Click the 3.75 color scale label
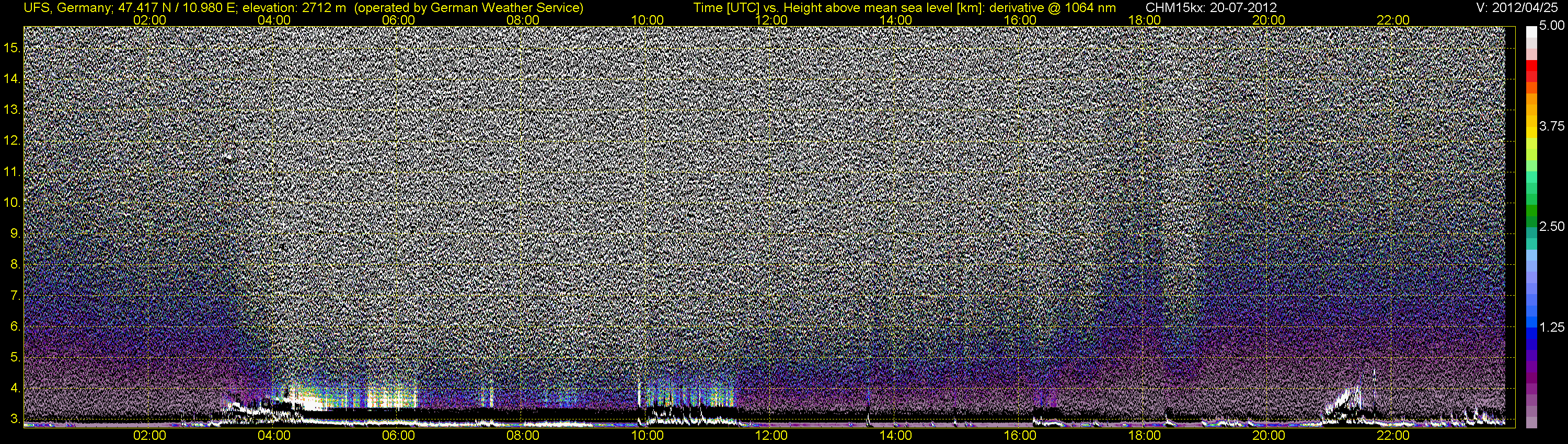Screen dimensions: 1568x444 pyautogui.click(x=1552, y=126)
